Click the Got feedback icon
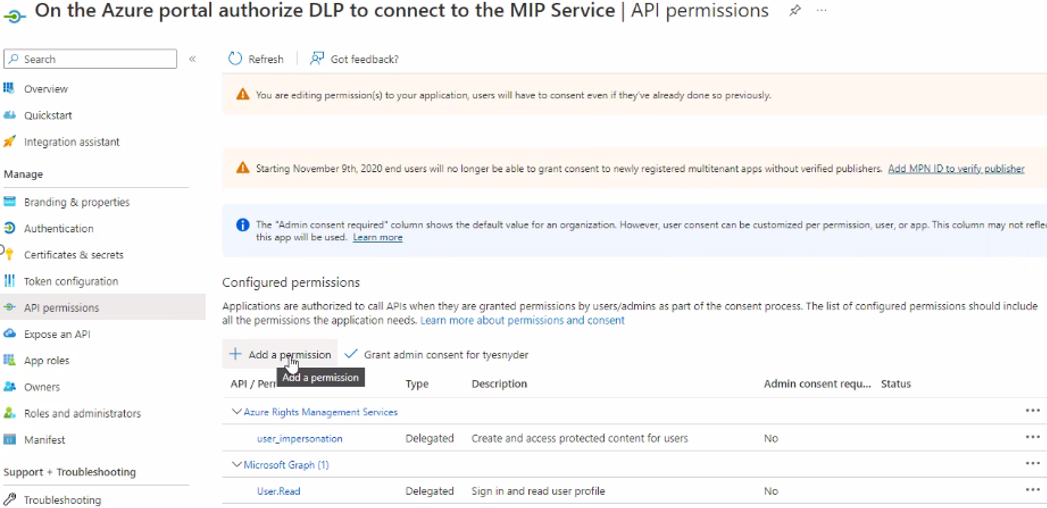Image resolution: width=1047 pixels, height=508 pixels. [x=317, y=59]
